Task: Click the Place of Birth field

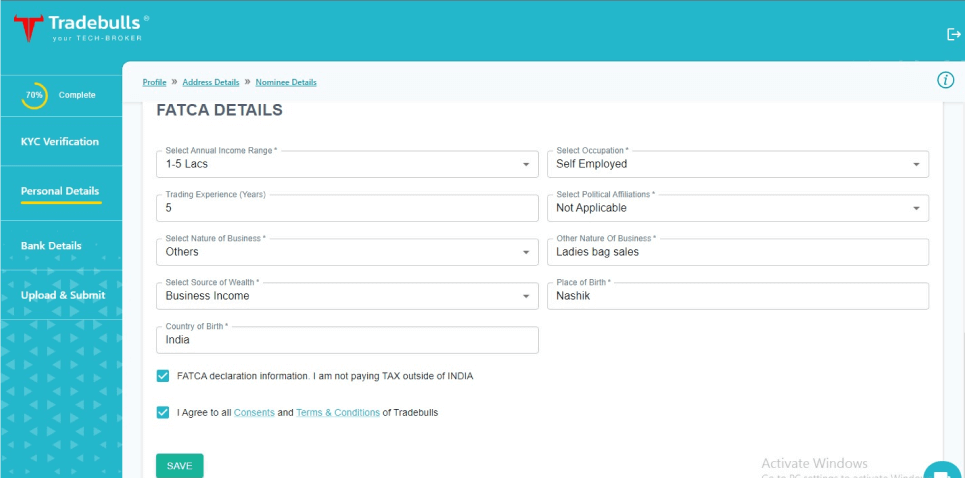Action: point(737,296)
